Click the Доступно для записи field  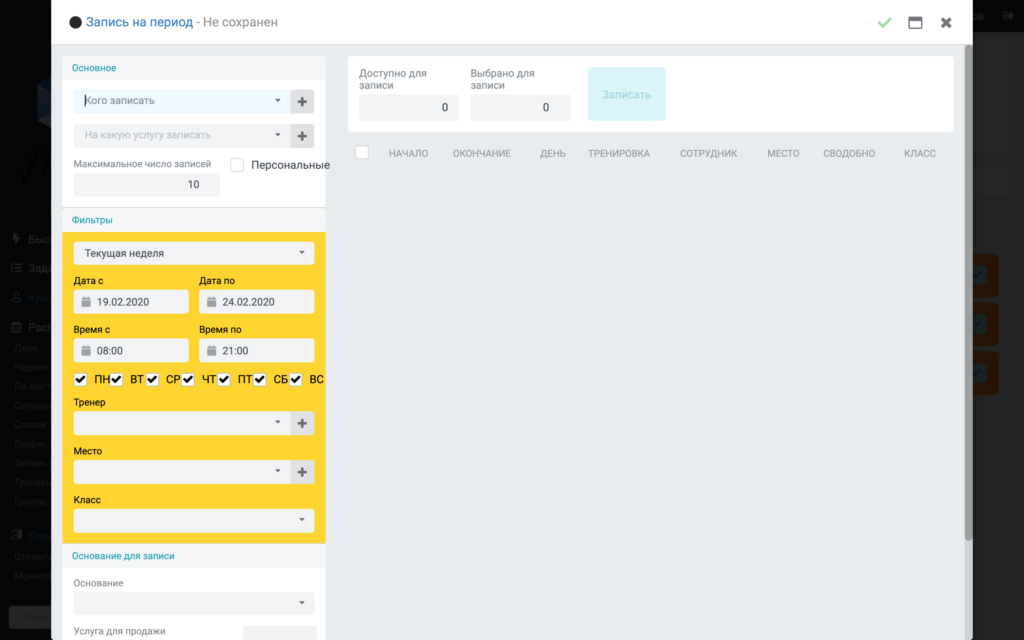(x=409, y=108)
